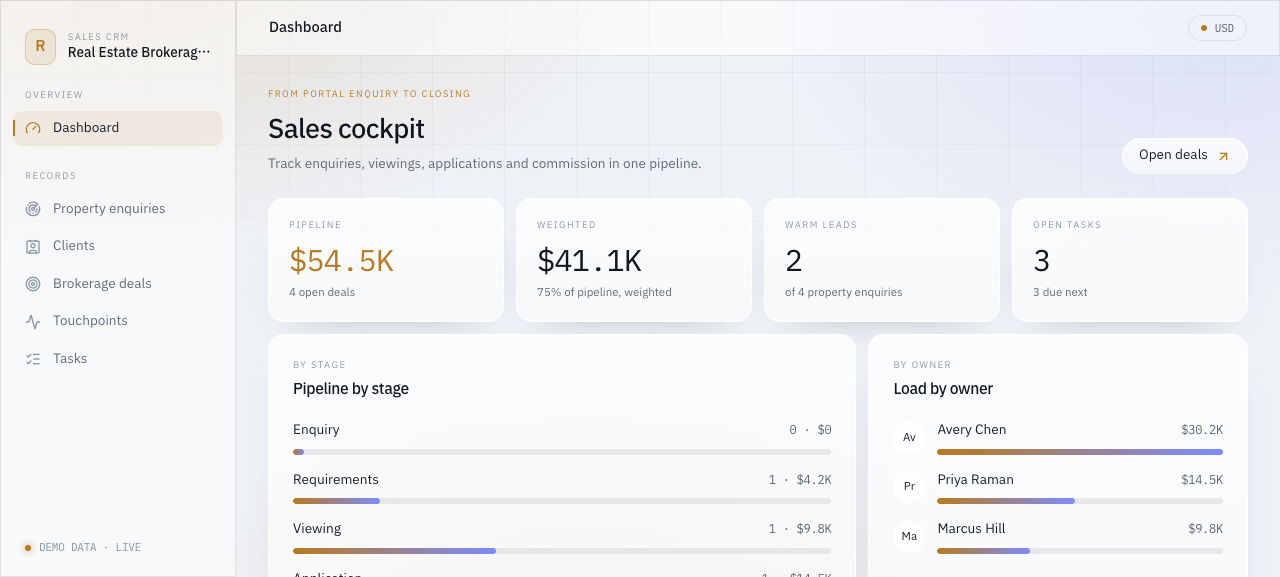This screenshot has height=577, width=1280.
Task: Click Avery Chen's load bar
Action: (x=1080, y=452)
